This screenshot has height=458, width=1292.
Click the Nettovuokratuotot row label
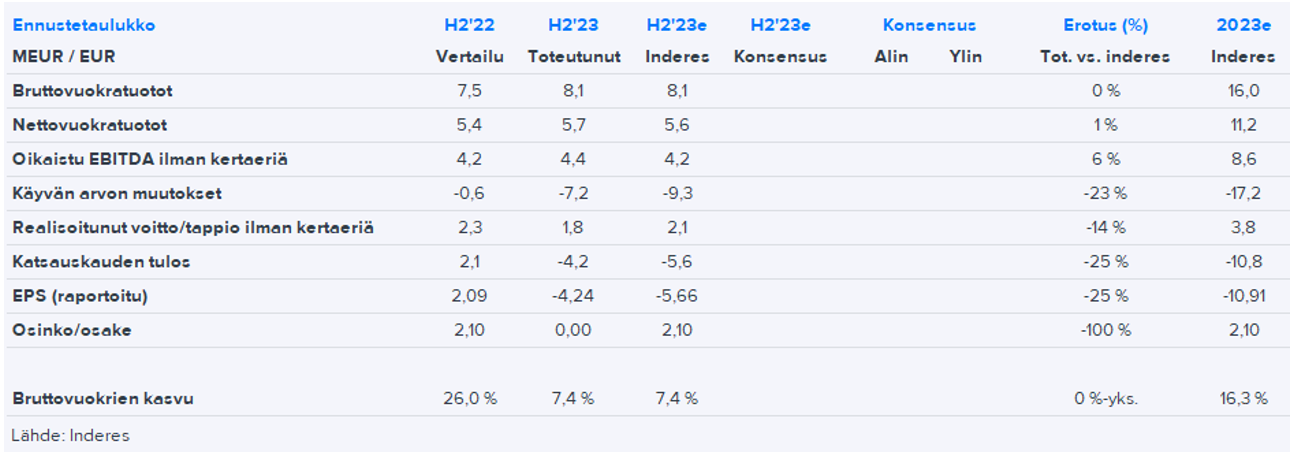[x=90, y=125]
